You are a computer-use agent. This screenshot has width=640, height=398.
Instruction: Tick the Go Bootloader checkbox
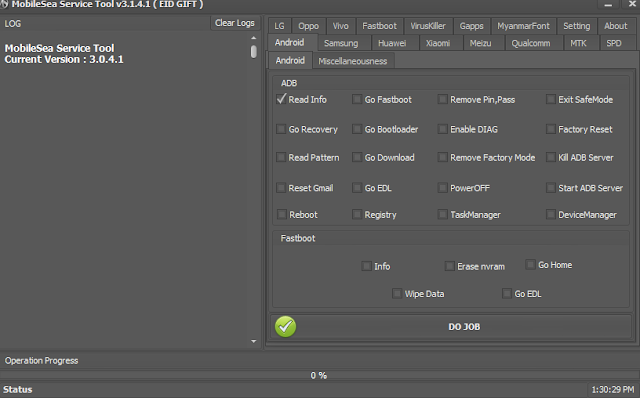(357, 129)
